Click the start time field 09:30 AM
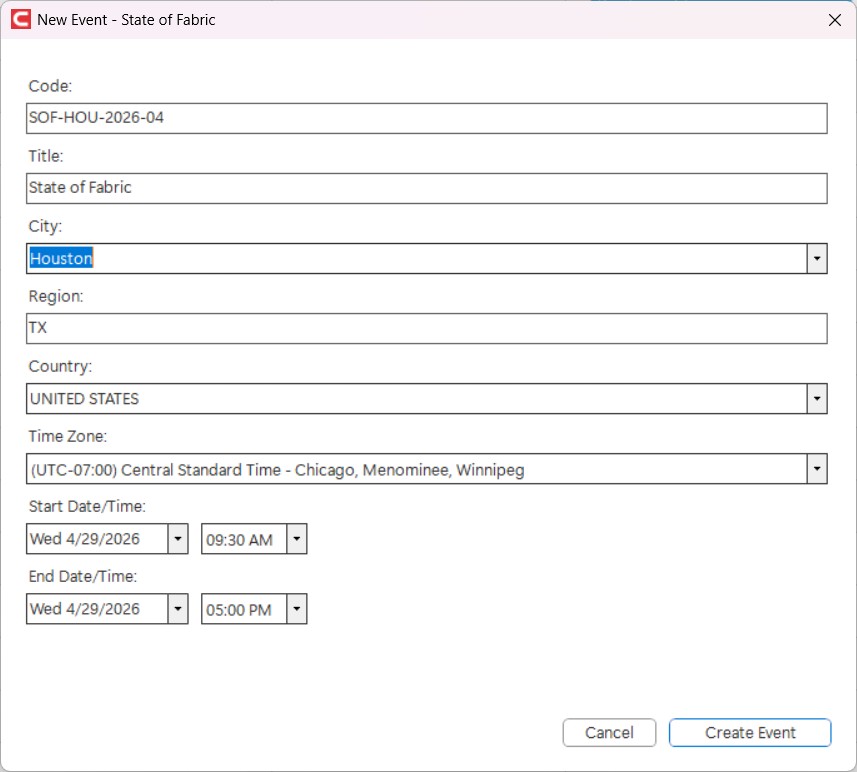Image resolution: width=857 pixels, height=772 pixels. point(243,539)
